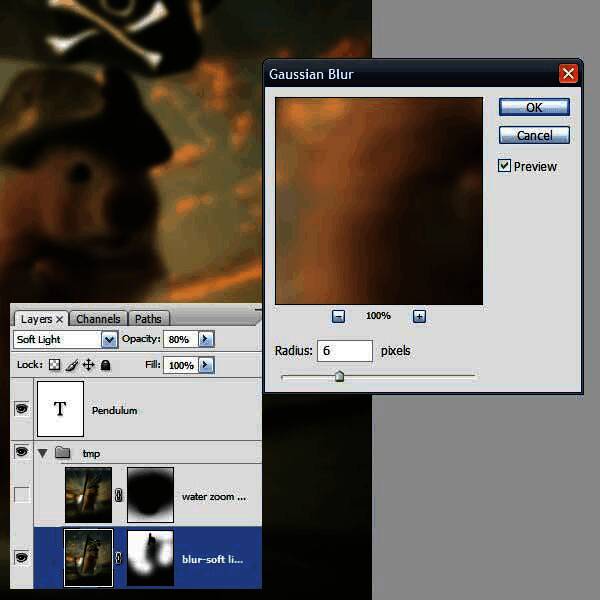Click lock transparent pixels icon
The width and height of the screenshot is (600, 600).
pos(55,366)
